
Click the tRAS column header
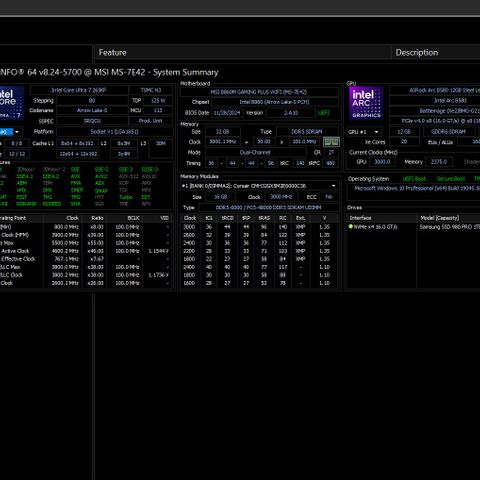point(264,218)
